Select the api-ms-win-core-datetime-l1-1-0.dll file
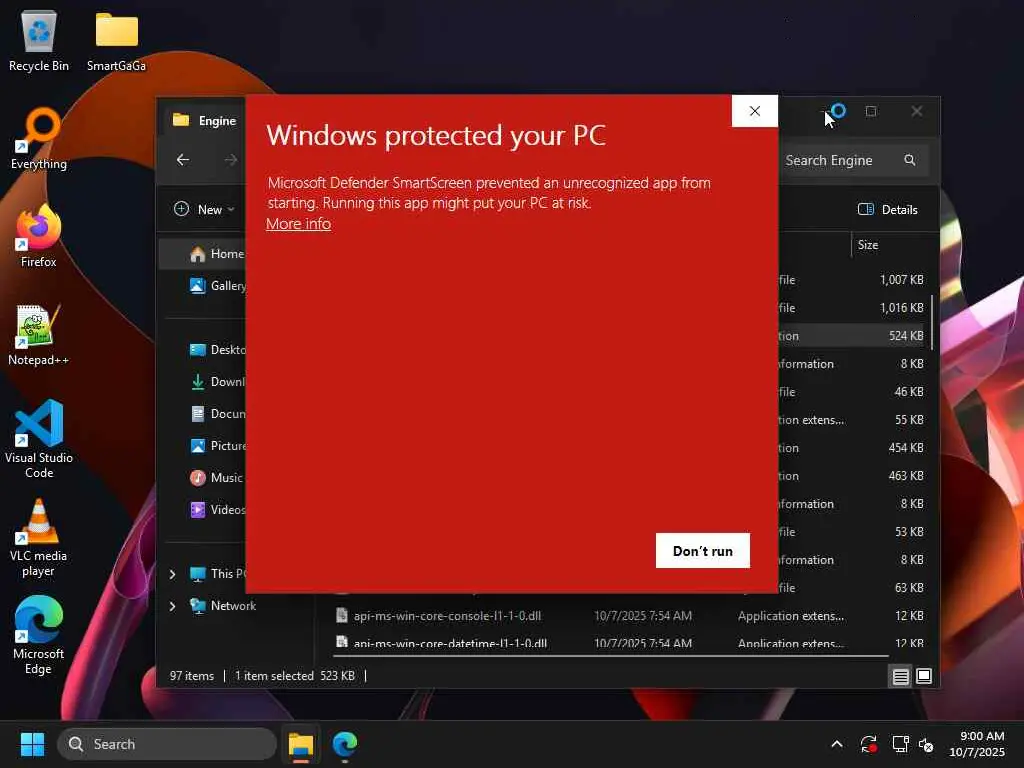Viewport: 1024px width, 768px height. click(450, 643)
